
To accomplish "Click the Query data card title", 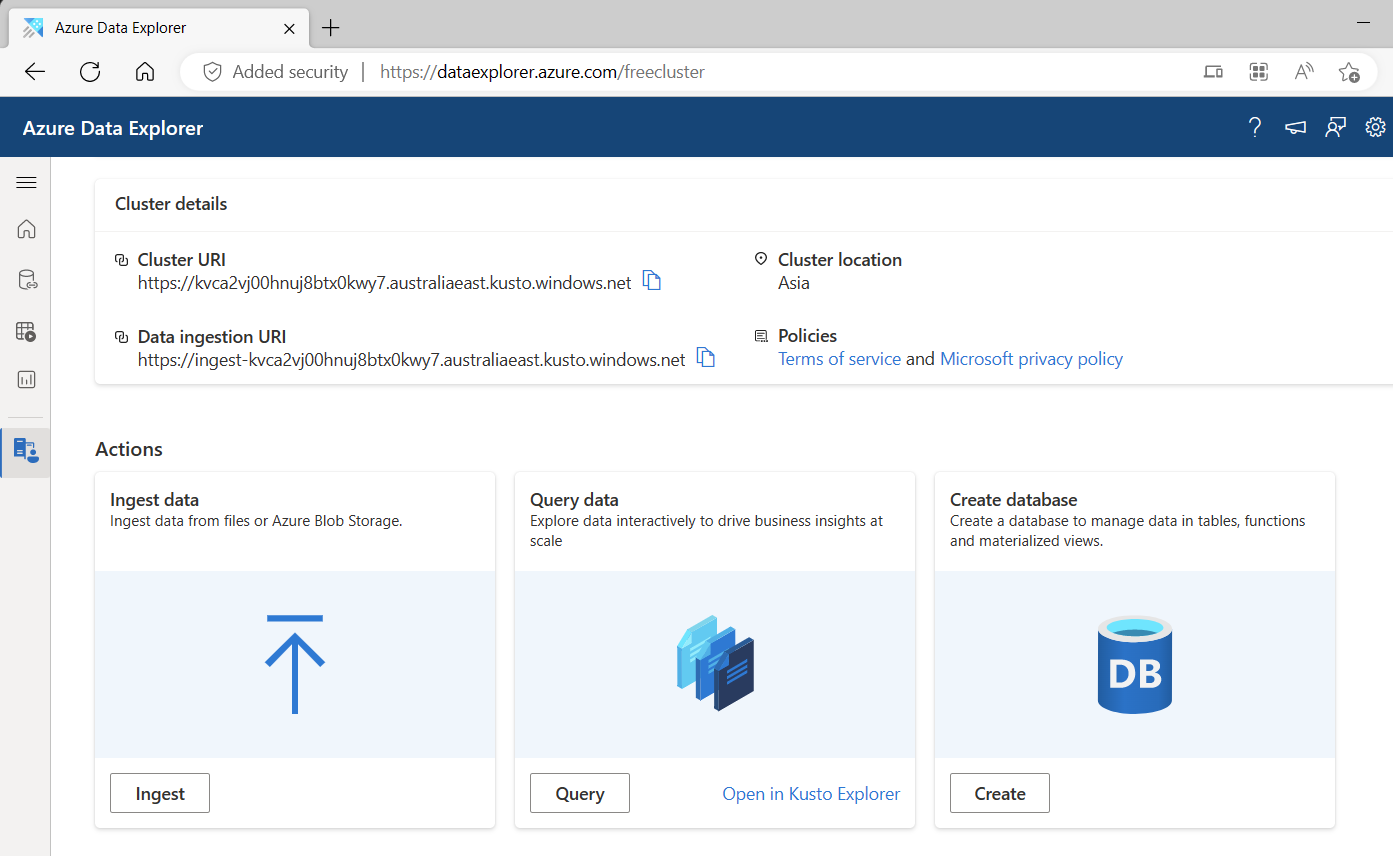I will pos(574,500).
